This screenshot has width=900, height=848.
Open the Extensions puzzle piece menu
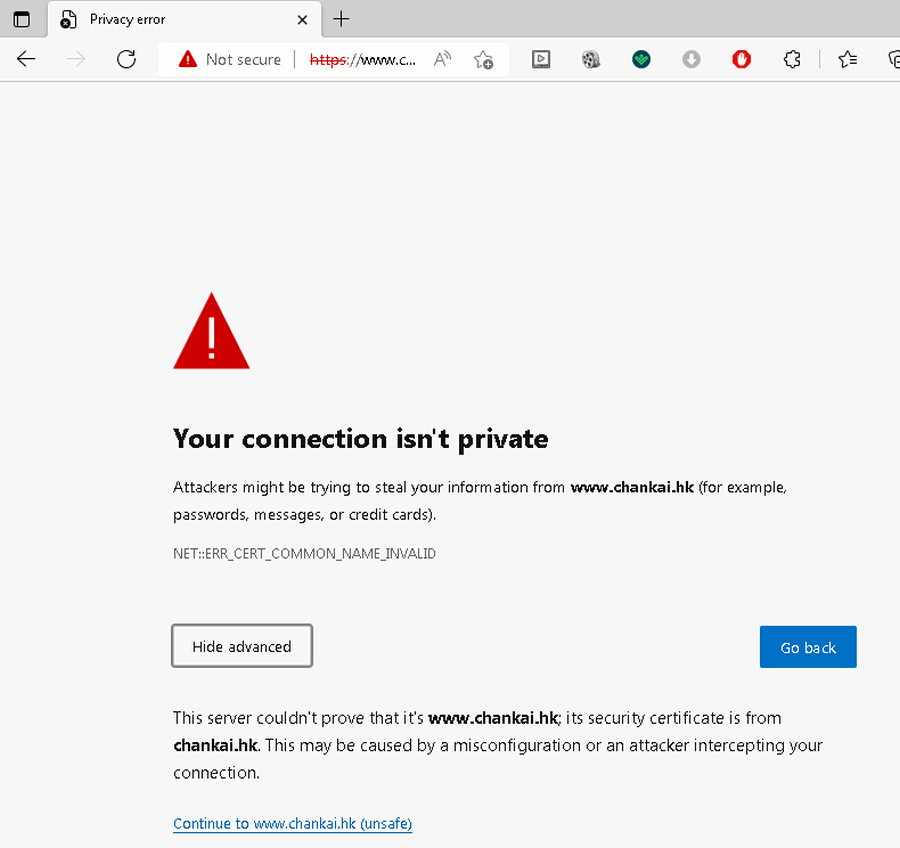click(792, 59)
